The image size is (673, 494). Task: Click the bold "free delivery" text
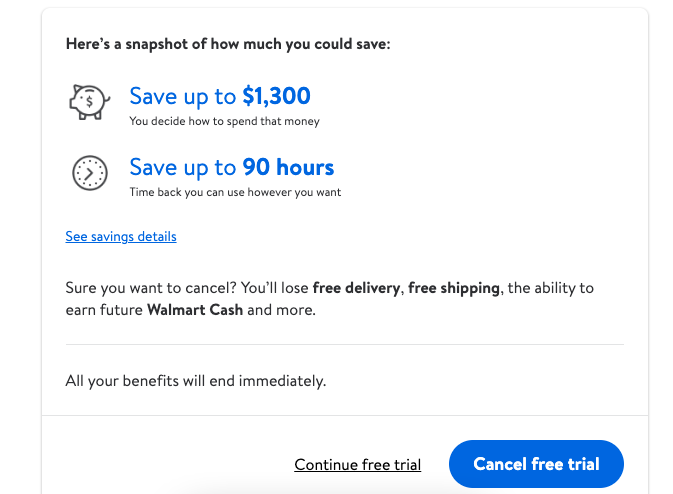356,288
